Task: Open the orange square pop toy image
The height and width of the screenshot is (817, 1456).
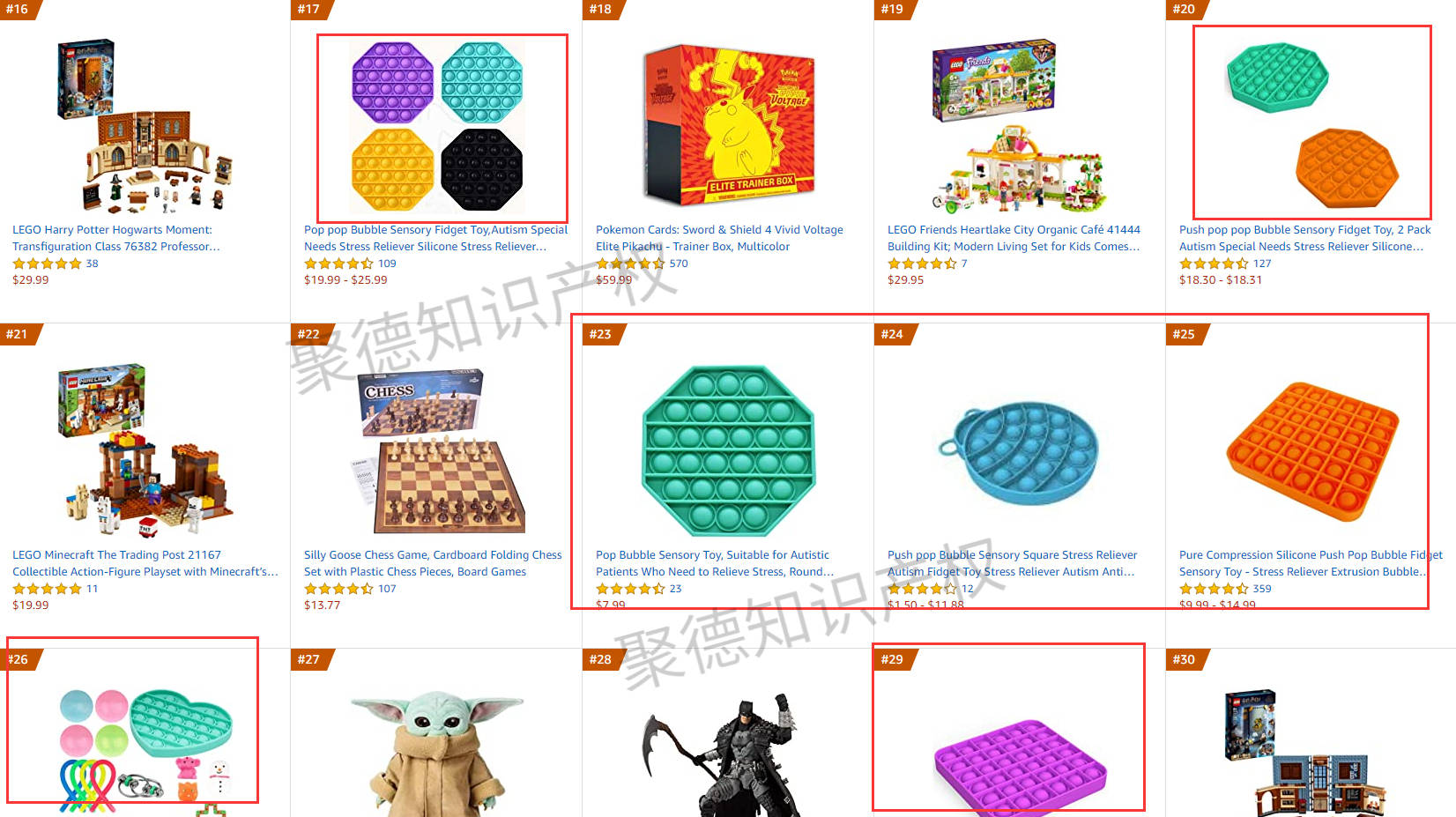Action: 1312,451
